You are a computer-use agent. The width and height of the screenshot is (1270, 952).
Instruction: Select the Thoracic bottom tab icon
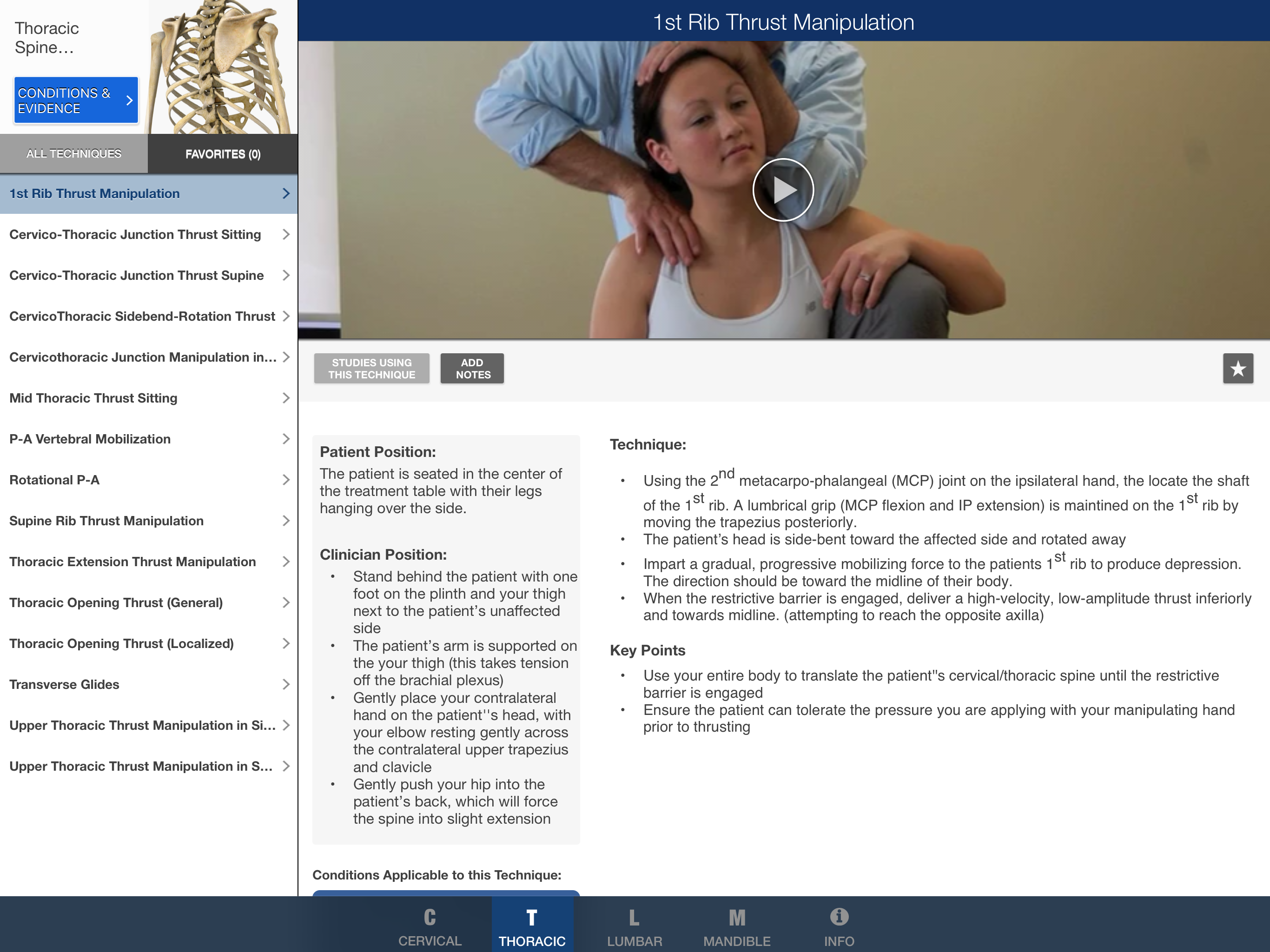coord(532,917)
